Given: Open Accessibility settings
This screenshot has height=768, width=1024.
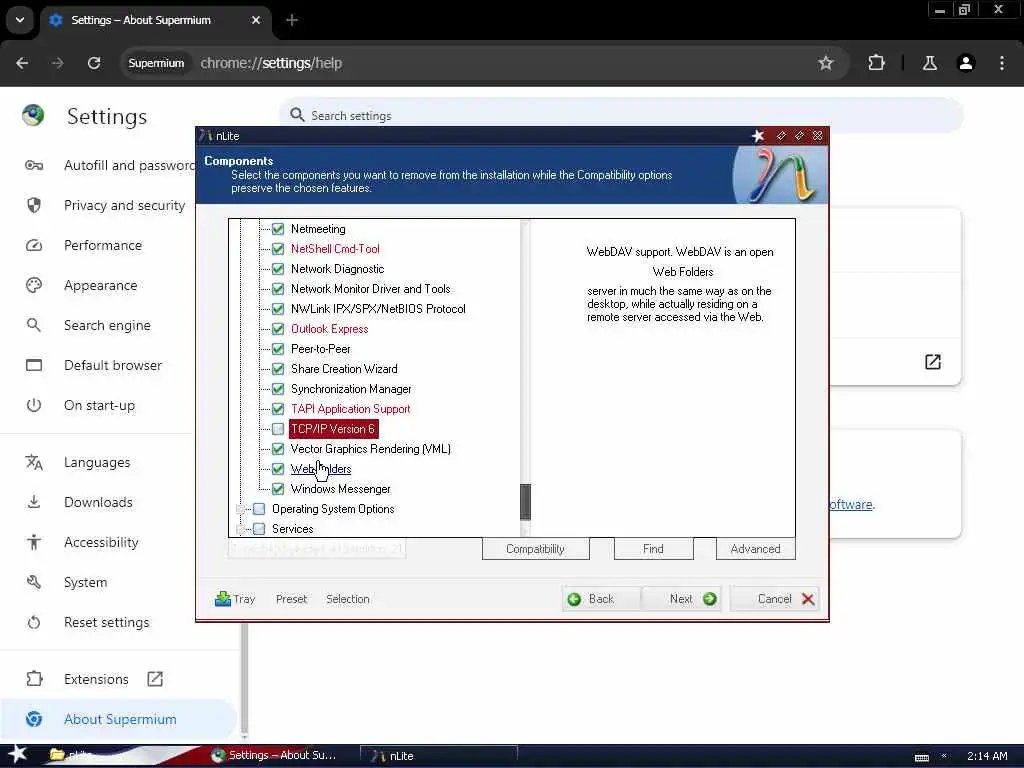Looking at the screenshot, I should (x=101, y=542).
